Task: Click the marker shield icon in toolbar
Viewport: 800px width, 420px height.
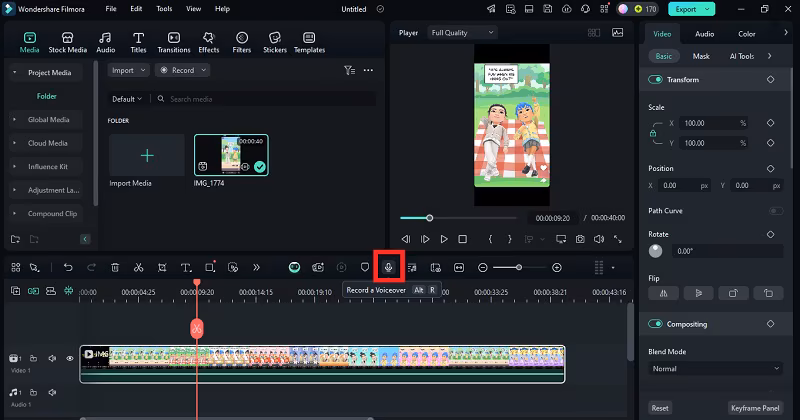Action: (x=365, y=267)
